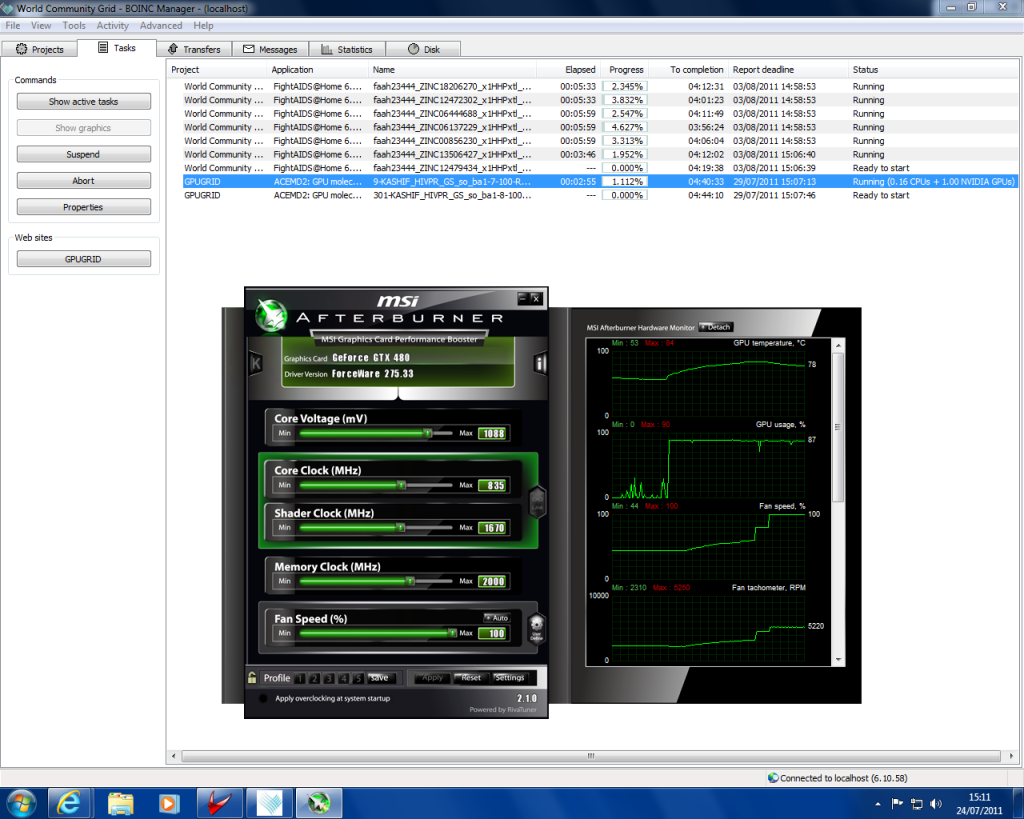
Task: Click the Core Clock slider handle
Action: (x=402, y=485)
